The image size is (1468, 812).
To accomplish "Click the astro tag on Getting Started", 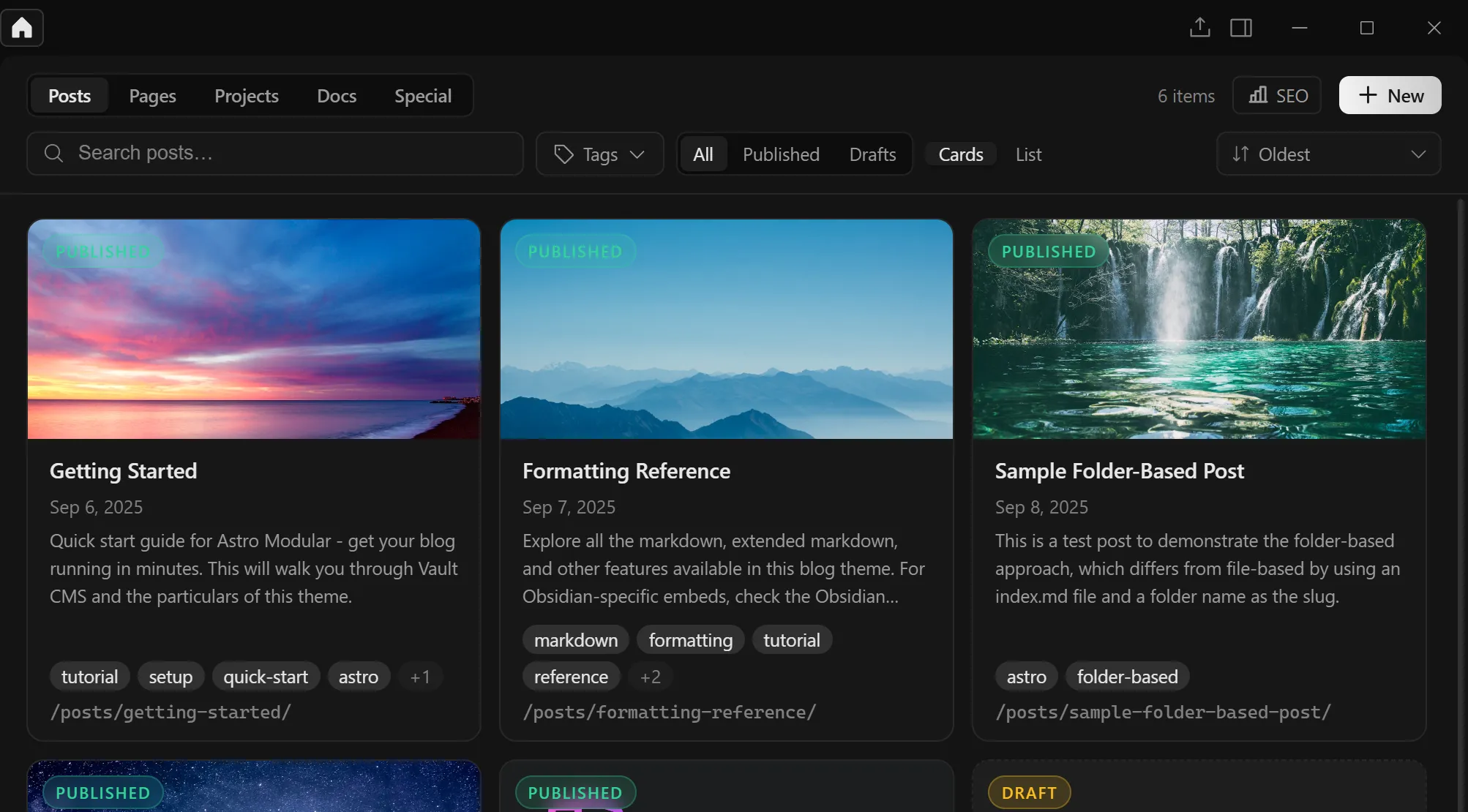I will click(x=359, y=677).
